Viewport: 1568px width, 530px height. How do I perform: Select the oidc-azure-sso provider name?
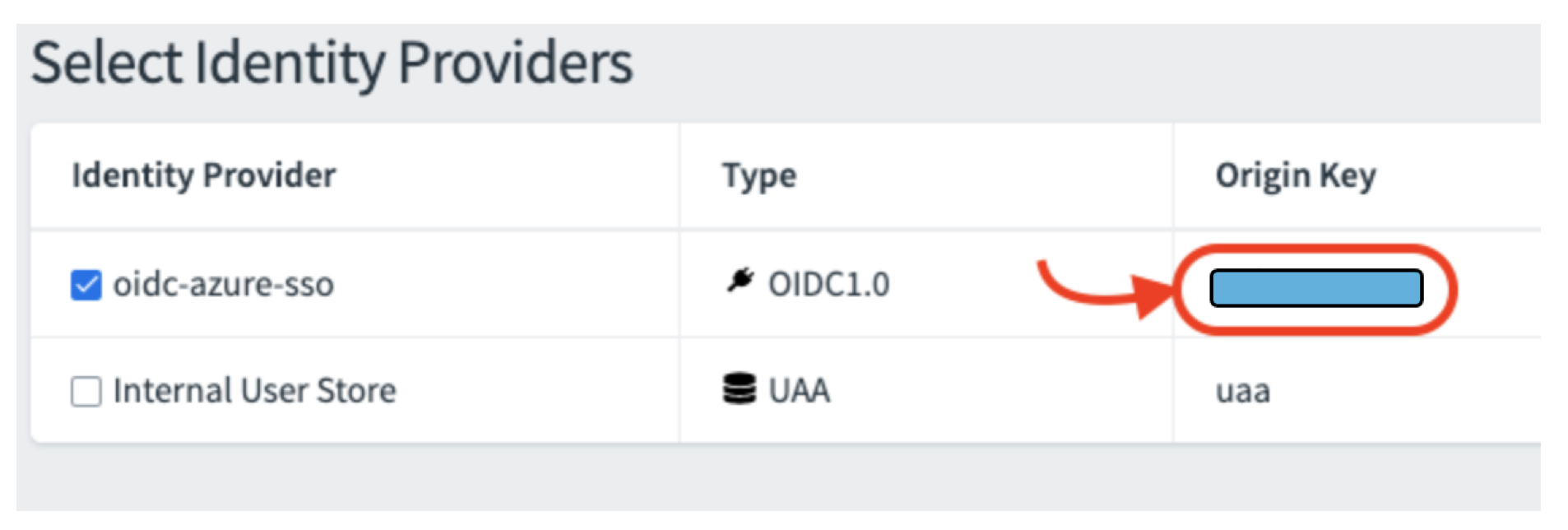click(223, 285)
